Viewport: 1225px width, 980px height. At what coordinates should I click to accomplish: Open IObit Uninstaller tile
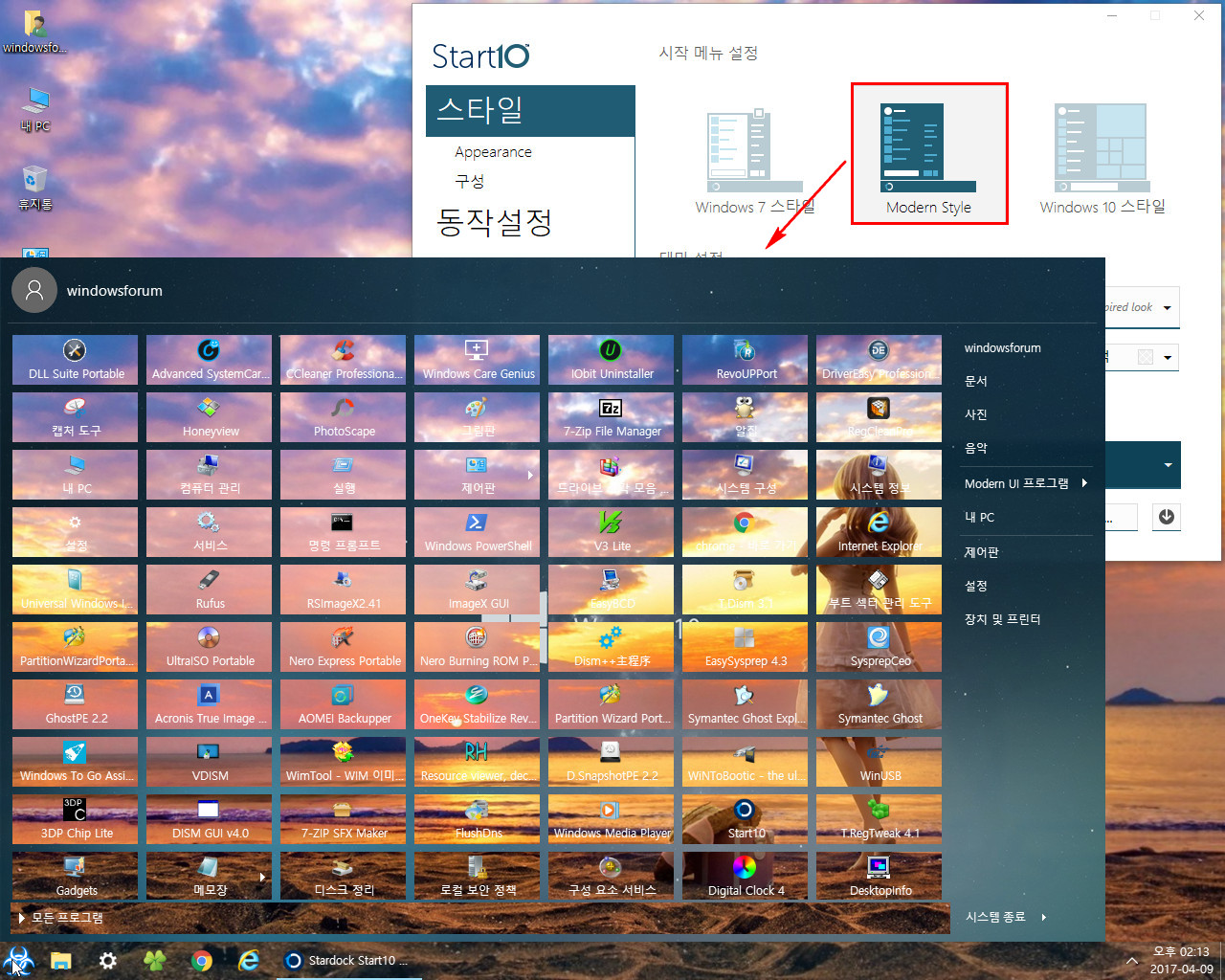612,360
